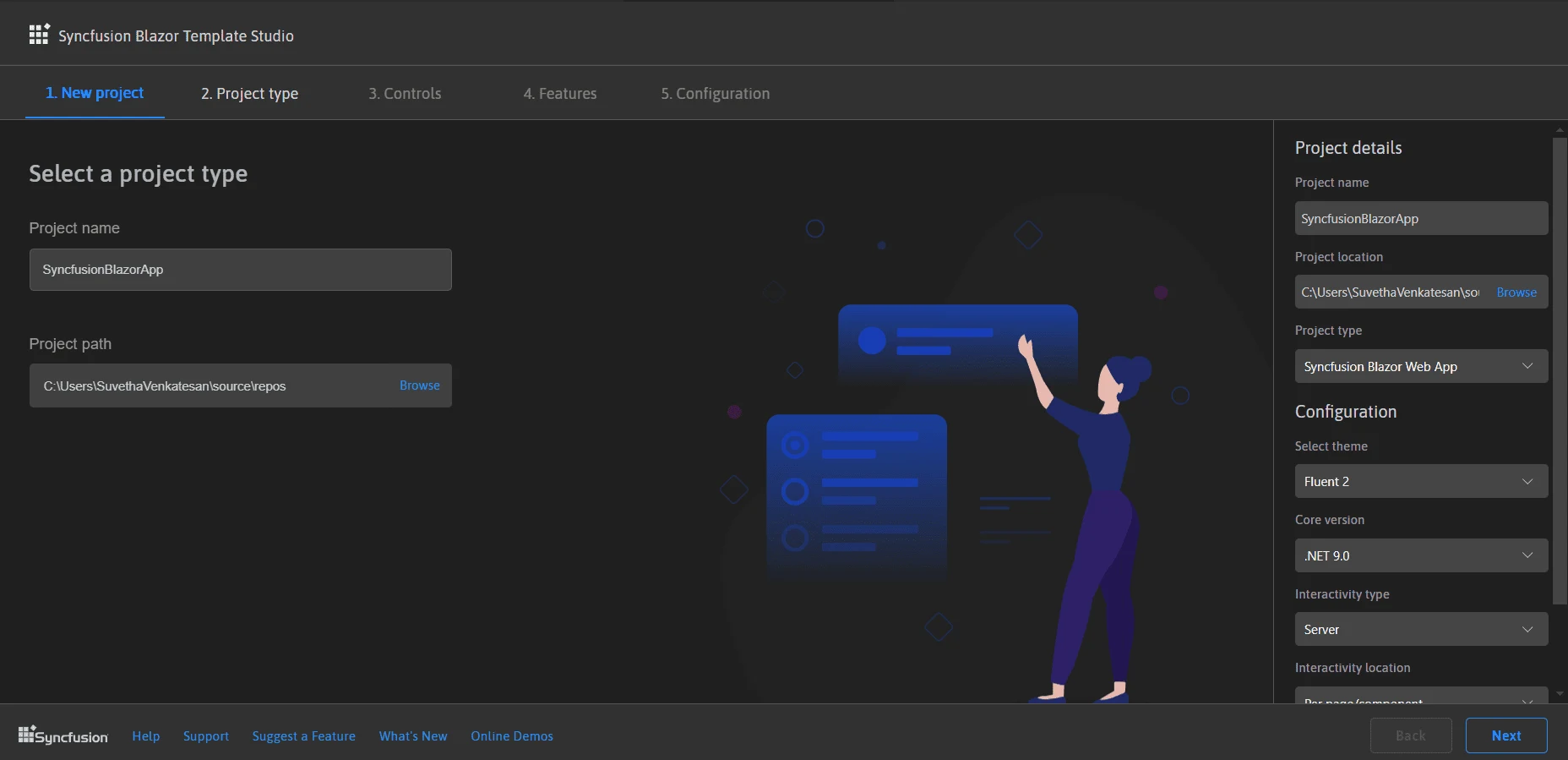
Task: Edit Project name in Project details panel
Action: tap(1421, 218)
